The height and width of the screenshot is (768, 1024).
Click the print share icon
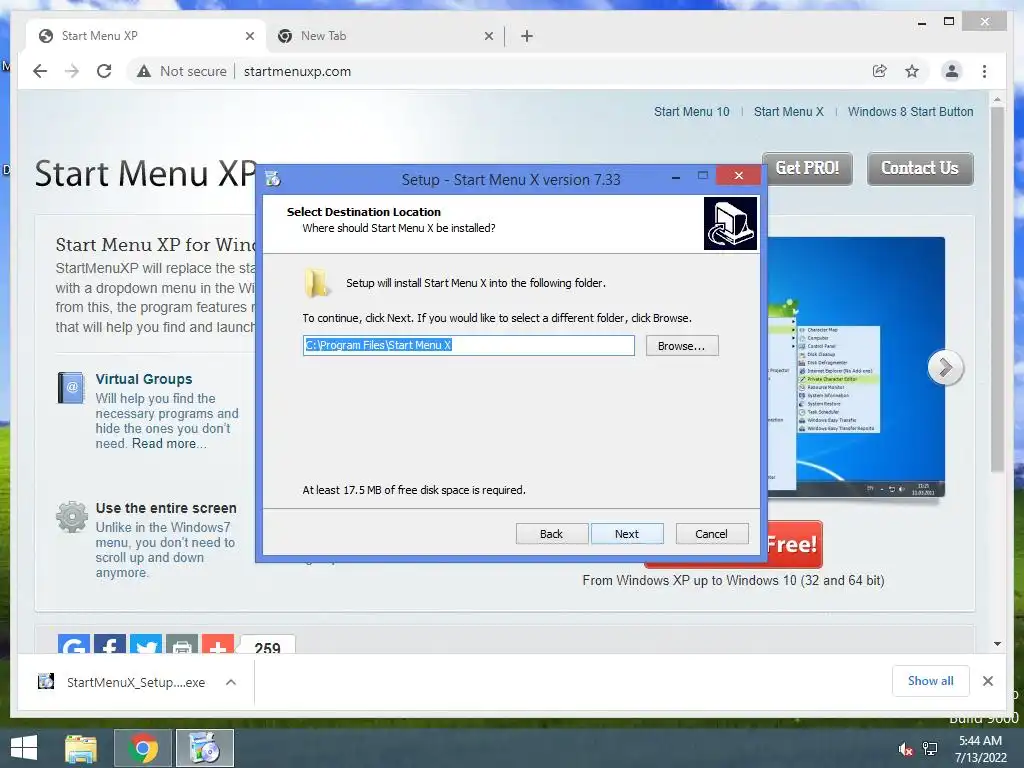182,645
